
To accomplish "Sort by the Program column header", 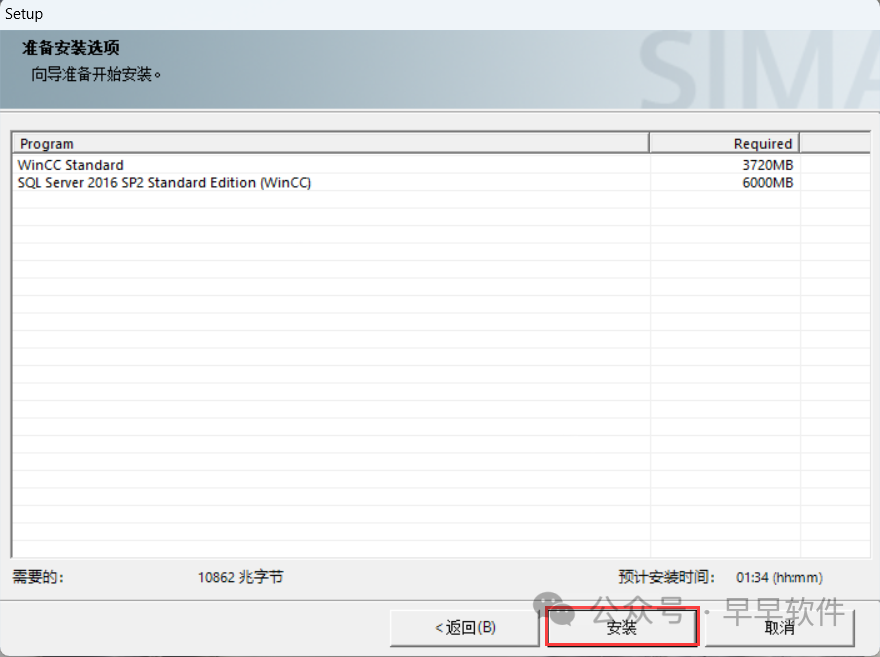I will pos(330,143).
